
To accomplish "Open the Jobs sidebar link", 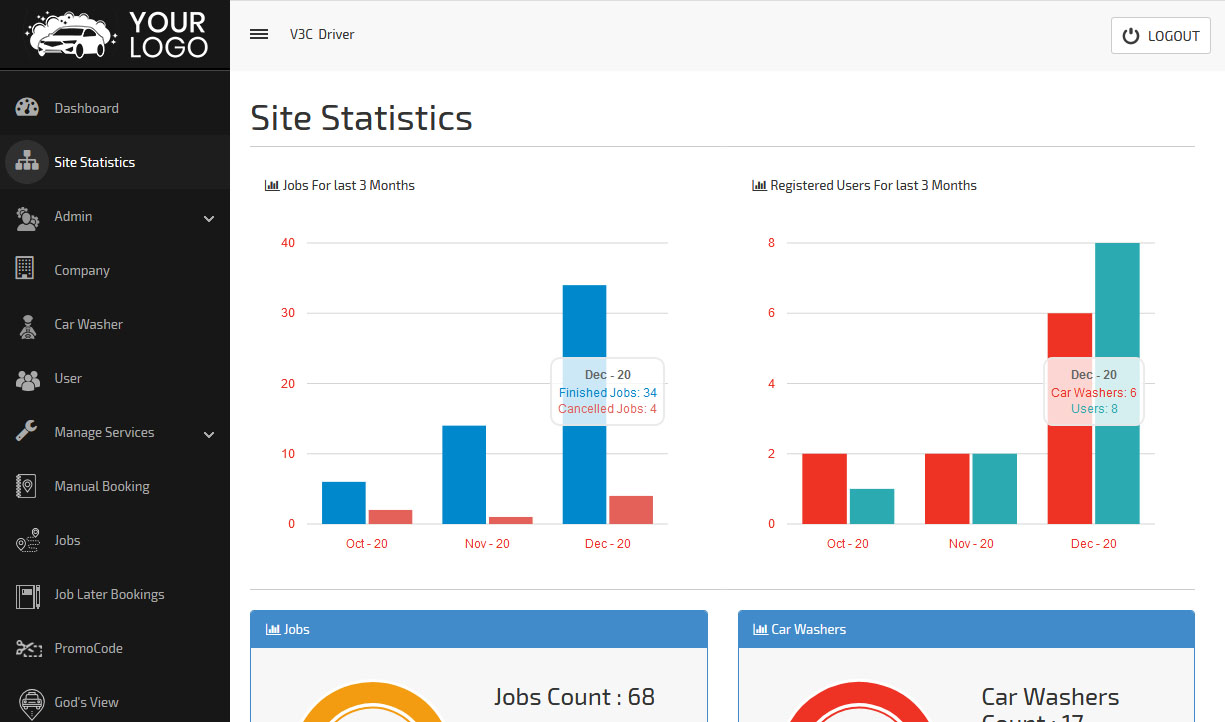I will click(x=115, y=540).
